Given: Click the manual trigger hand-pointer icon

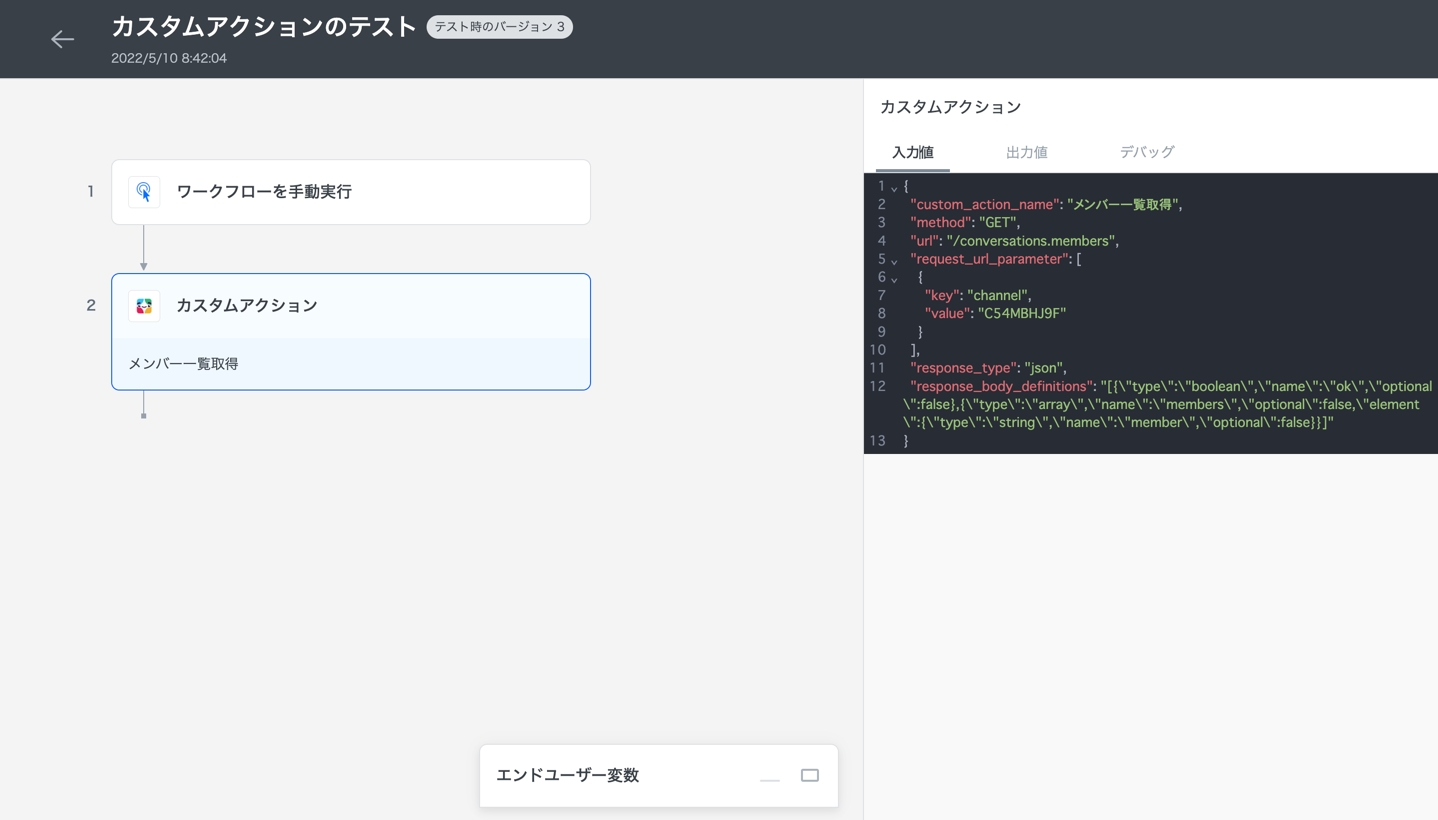Looking at the screenshot, I should (x=144, y=192).
